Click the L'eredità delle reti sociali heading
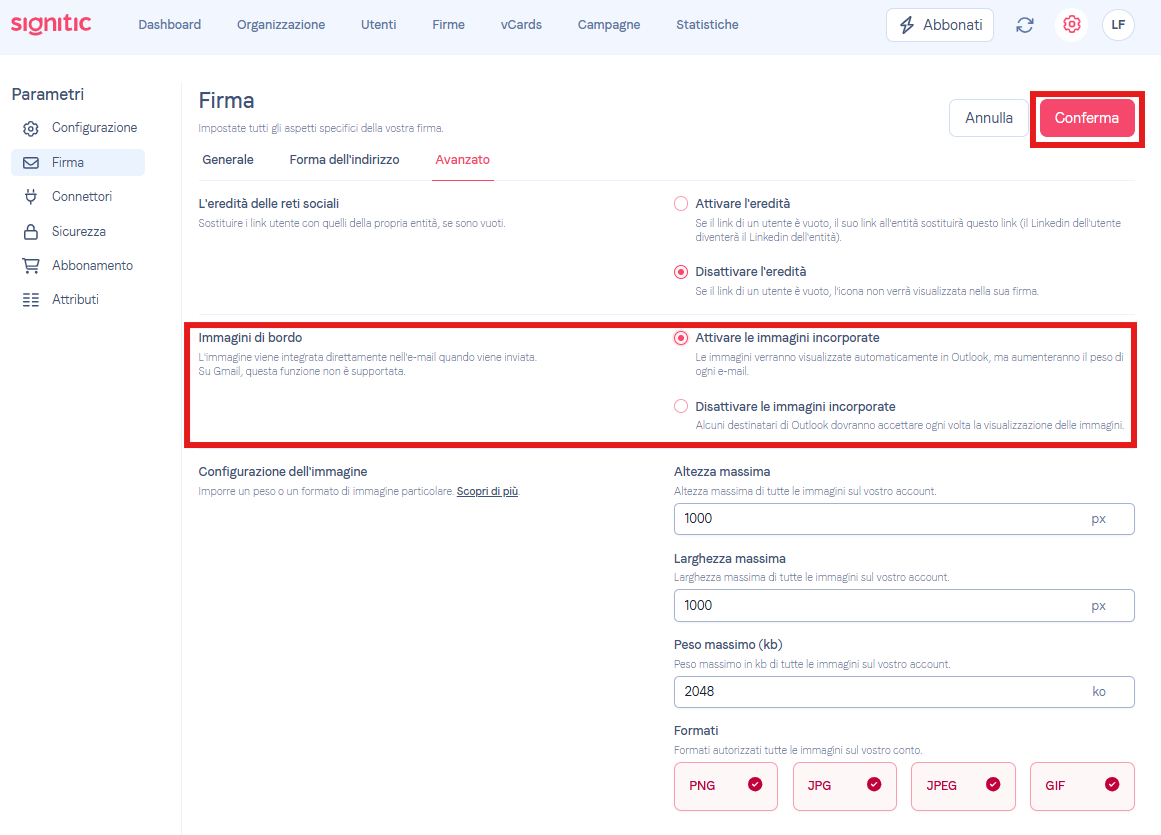This screenshot has height=835, width=1161. (269, 204)
